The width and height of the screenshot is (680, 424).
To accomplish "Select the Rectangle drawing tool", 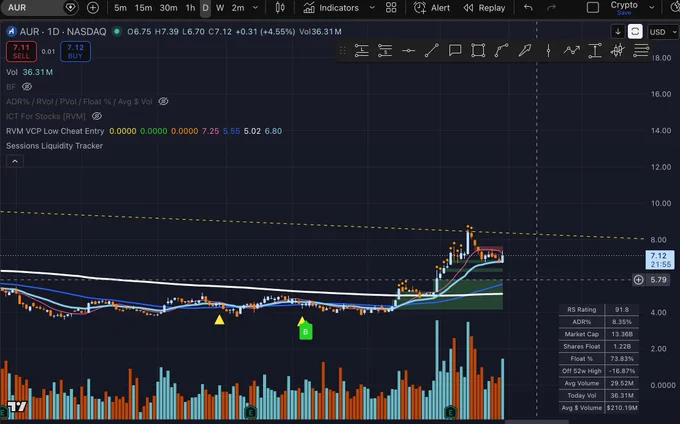I will (x=478, y=51).
